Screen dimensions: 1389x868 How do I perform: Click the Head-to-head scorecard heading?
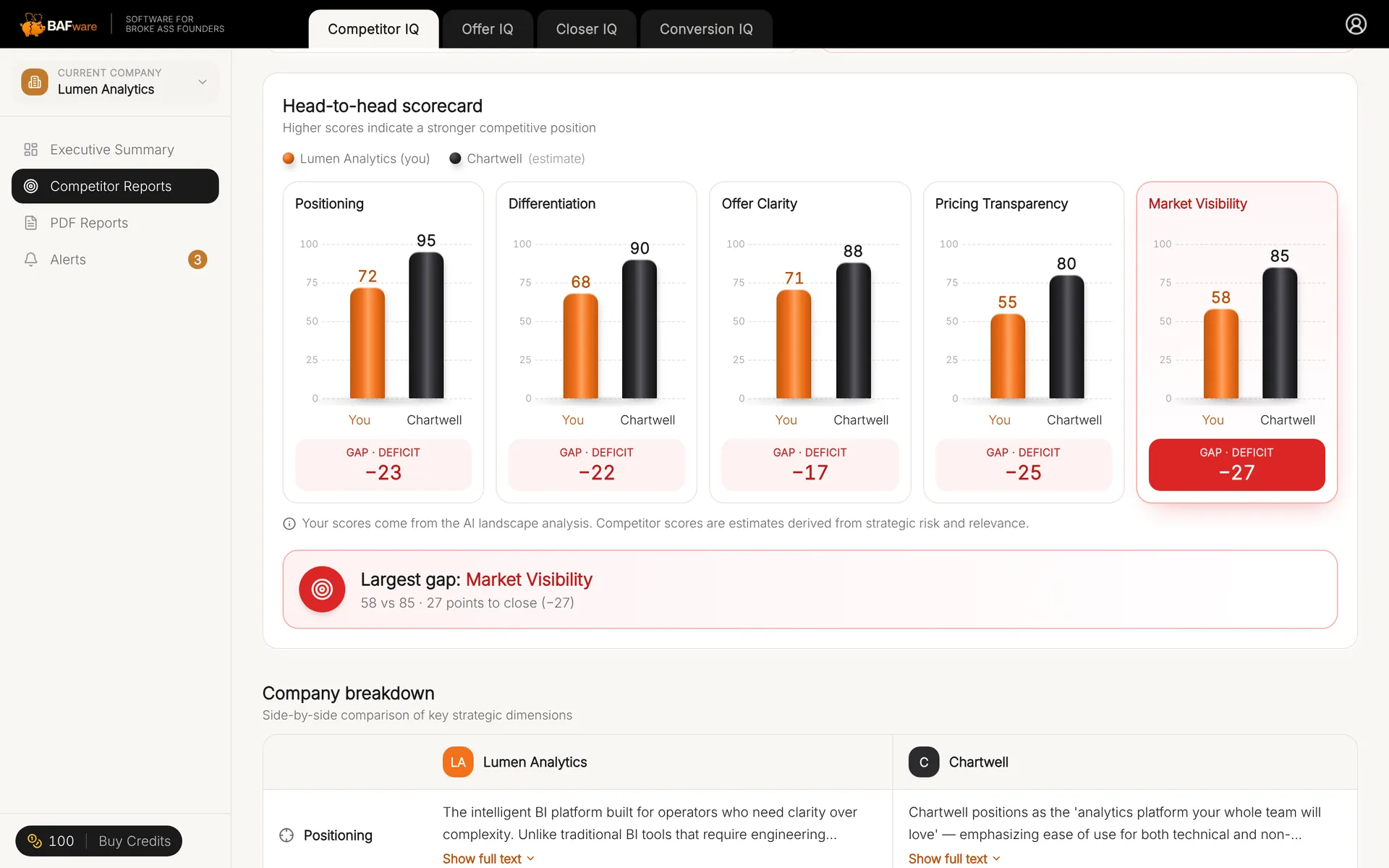[x=382, y=106]
